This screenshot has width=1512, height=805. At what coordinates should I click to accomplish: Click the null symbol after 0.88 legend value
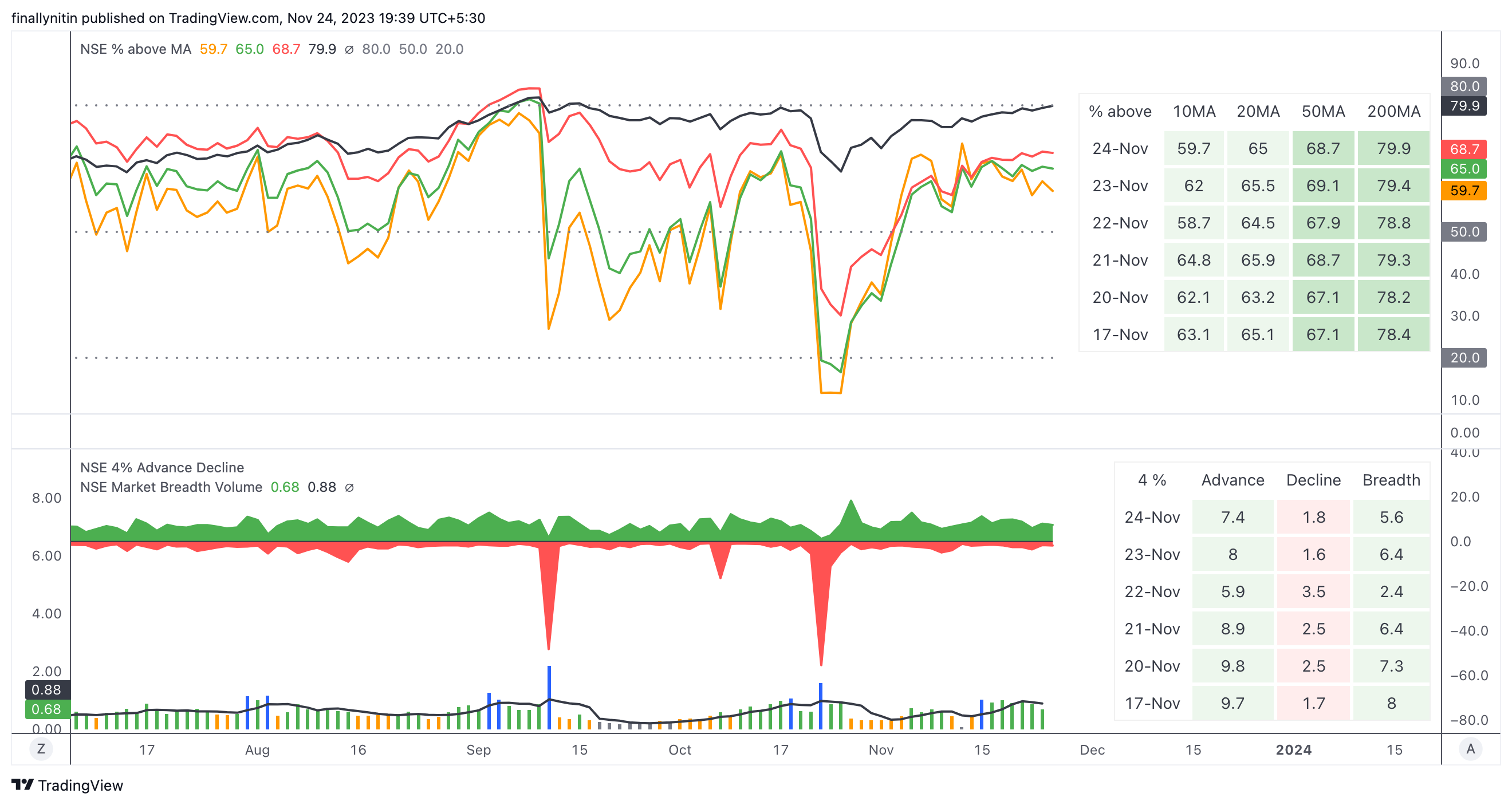pos(349,488)
